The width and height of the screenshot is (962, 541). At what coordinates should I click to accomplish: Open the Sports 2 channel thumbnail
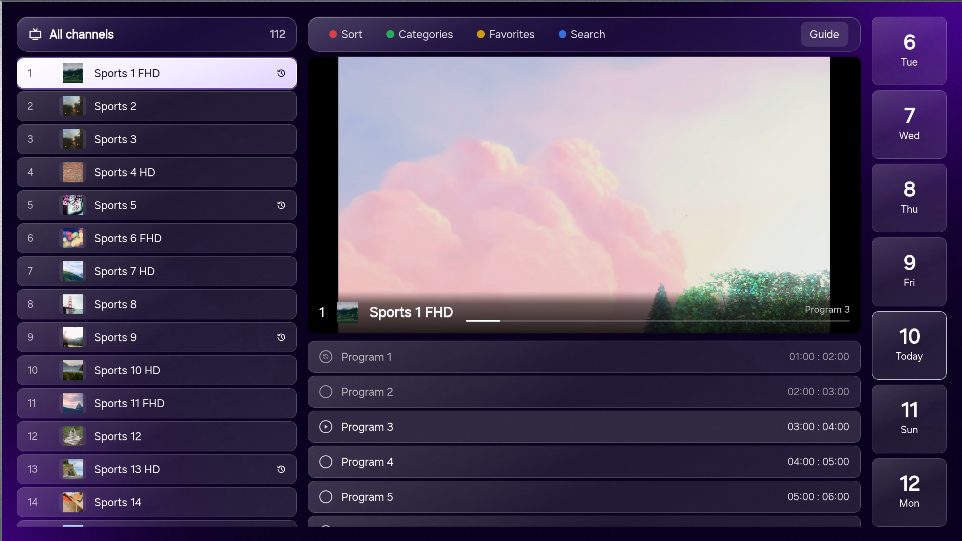tap(72, 106)
